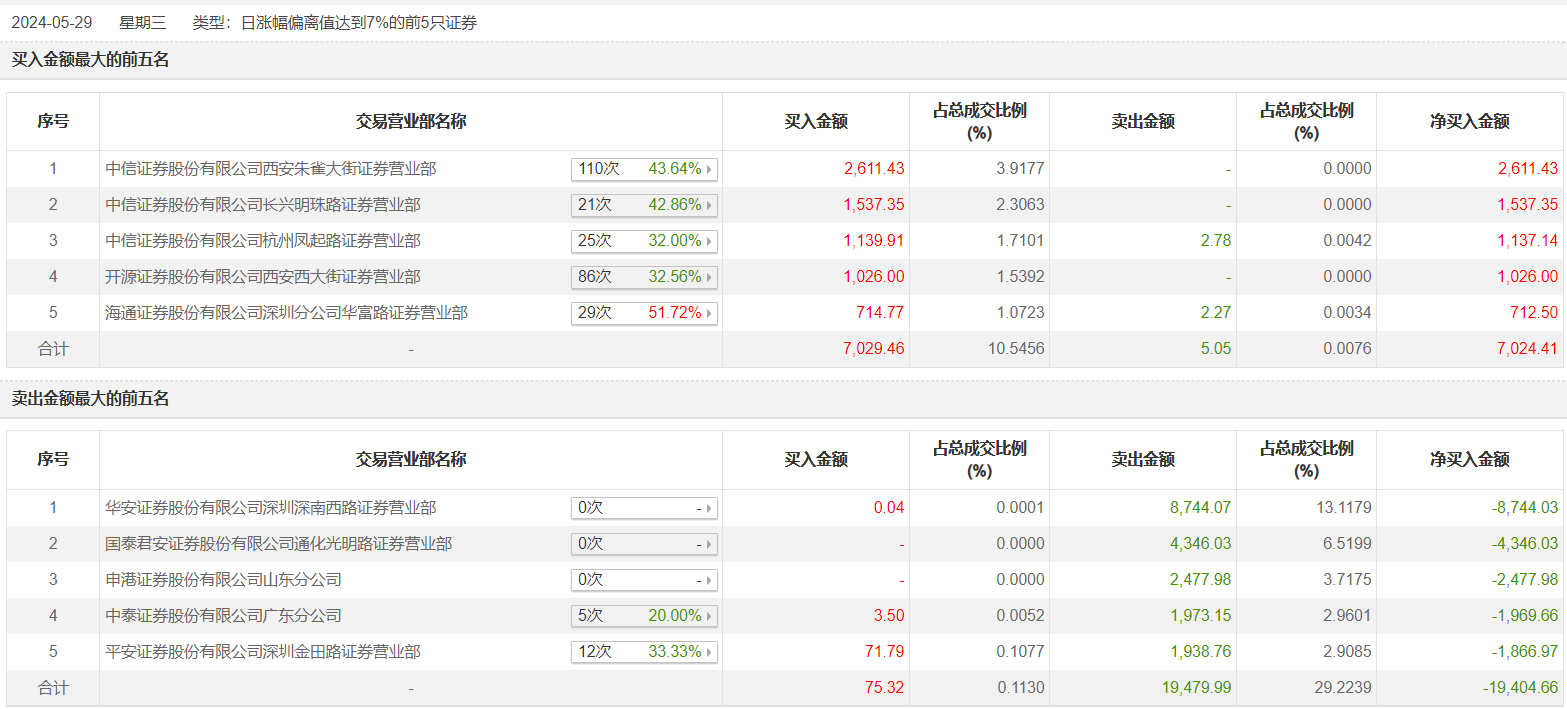Click arrow beside 29次 51.72%
This screenshot has width=1567, height=709.
tap(710, 313)
